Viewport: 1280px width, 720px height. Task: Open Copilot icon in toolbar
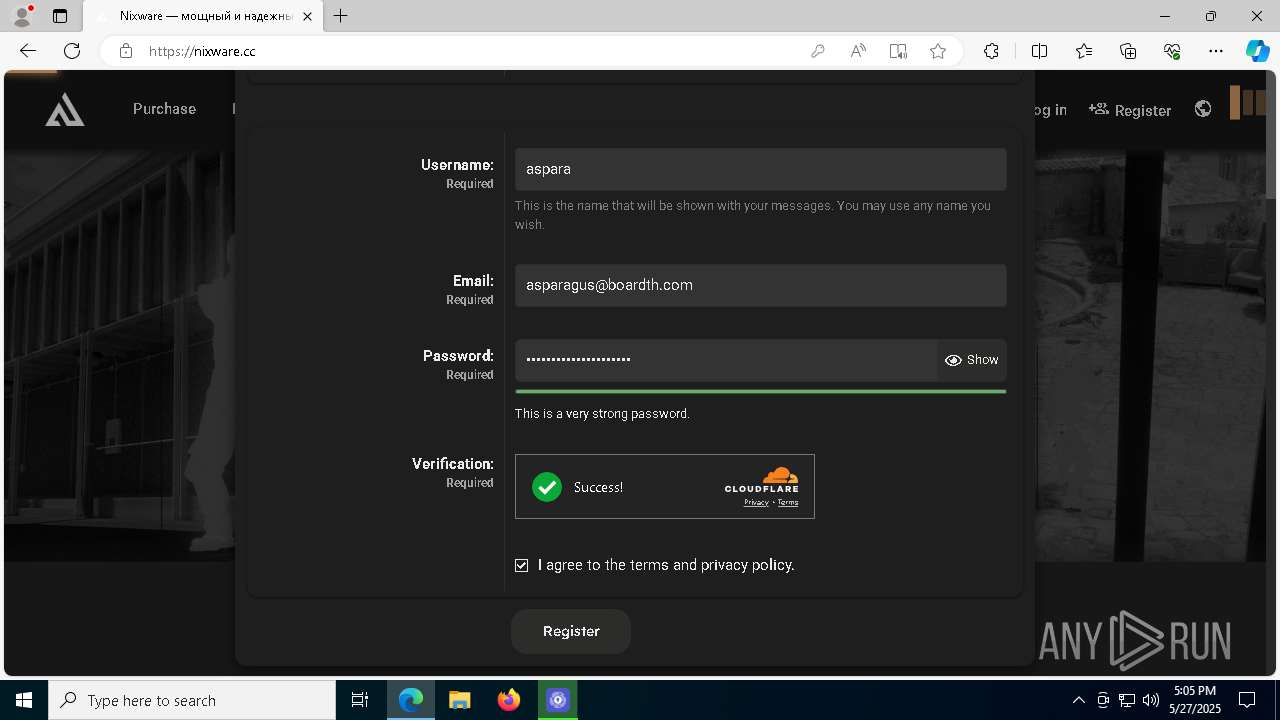pos(1257,51)
